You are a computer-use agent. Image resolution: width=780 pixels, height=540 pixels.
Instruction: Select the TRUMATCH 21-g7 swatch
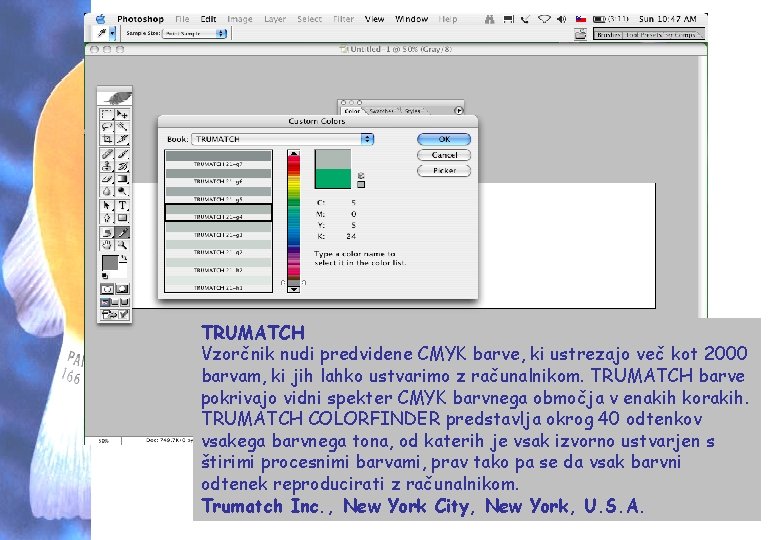click(x=218, y=159)
